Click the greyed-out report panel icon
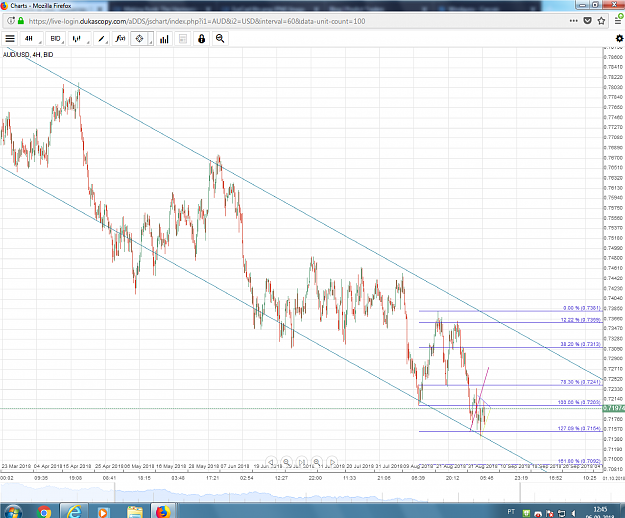Viewport: 625px width, 518px height. 183,39
